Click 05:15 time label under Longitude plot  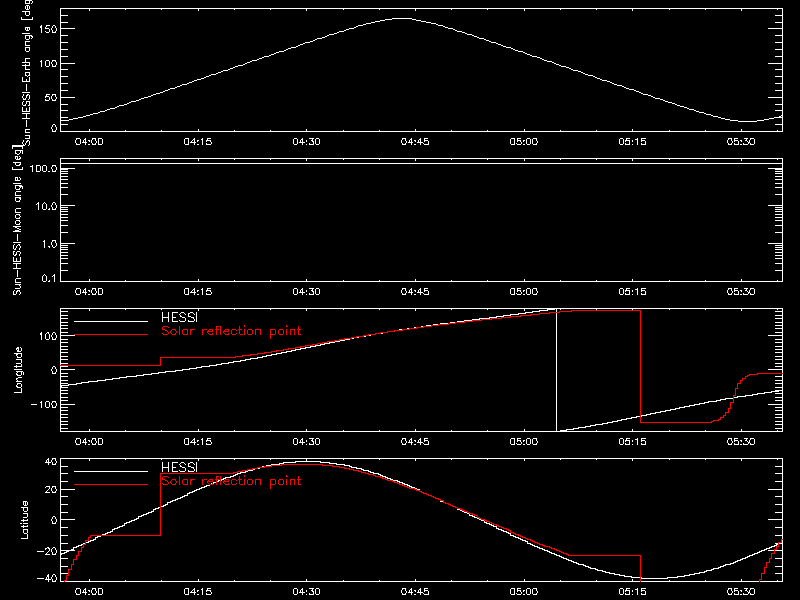point(632,442)
